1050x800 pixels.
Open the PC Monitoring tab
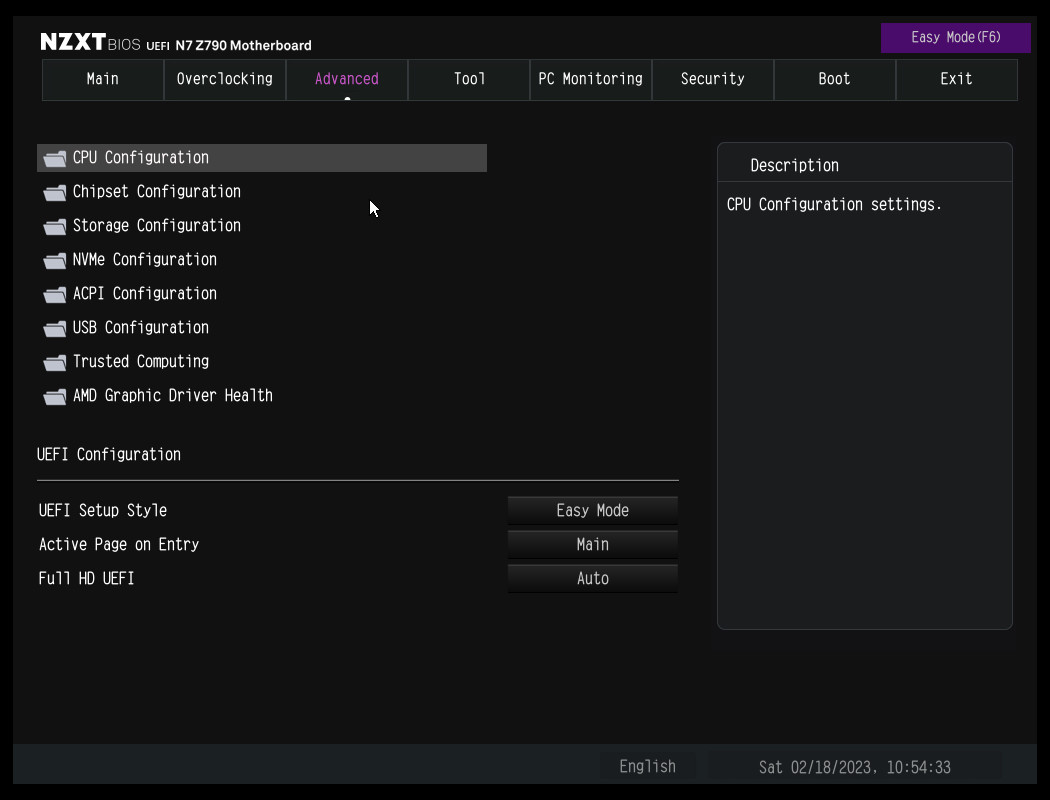[x=590, y=79]
